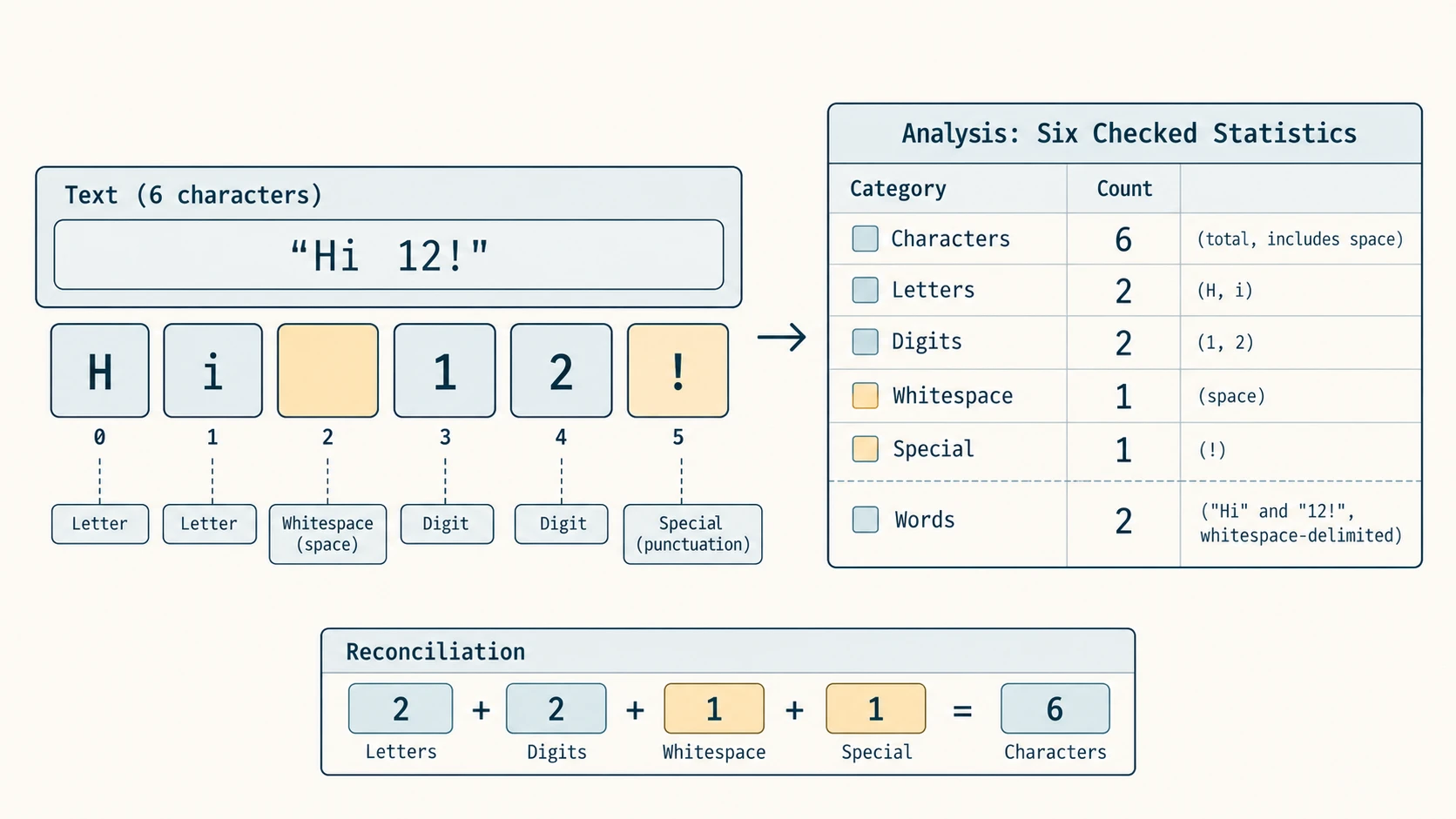Viewport: 1456px width, 819px height.
Task: Click the Letters count in the table
Action: point(1123,291)
